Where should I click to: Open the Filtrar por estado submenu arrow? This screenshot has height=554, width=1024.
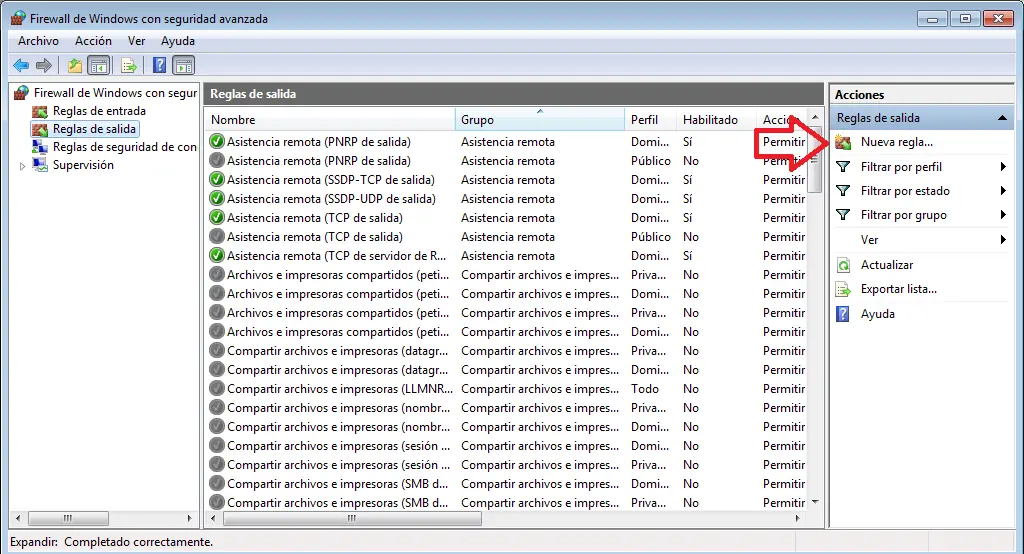coord(1003,191)
